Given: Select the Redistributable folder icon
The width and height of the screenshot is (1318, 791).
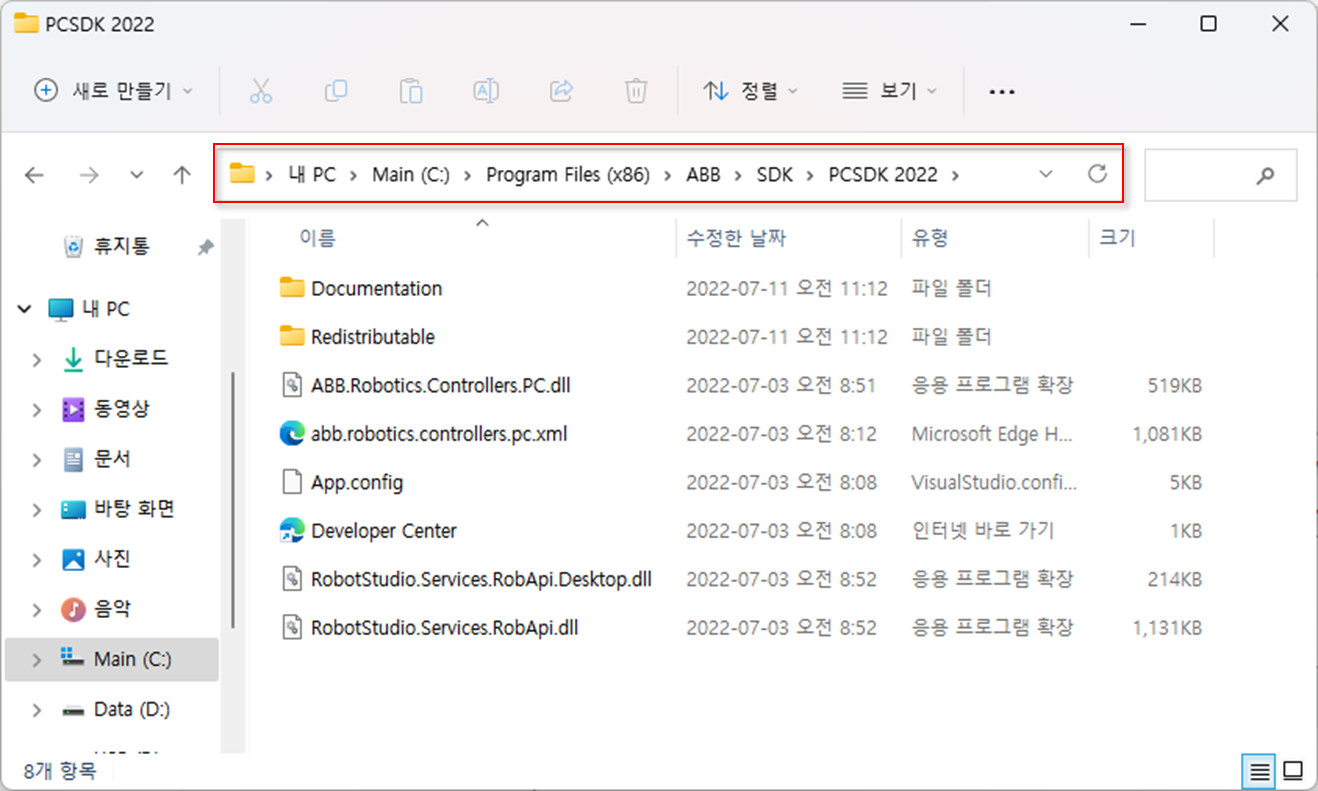Looking at the screenshot, I should tap(292, 336).
